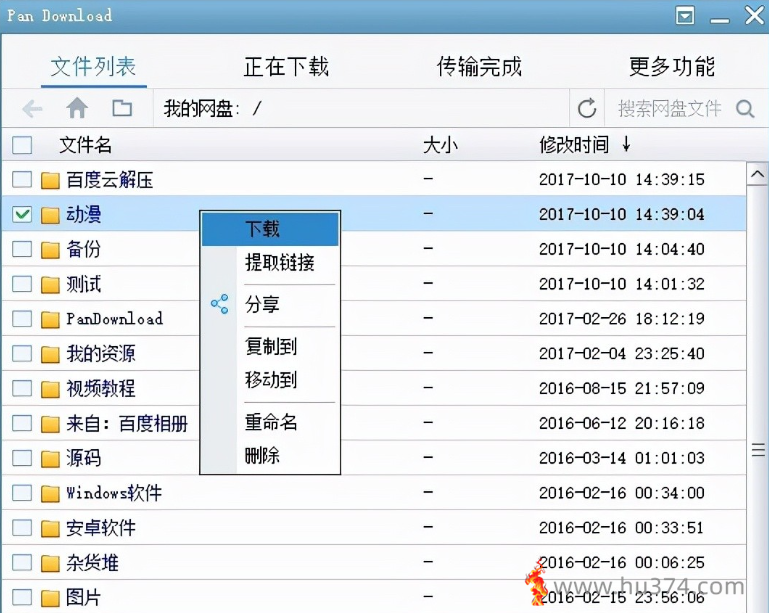Click folder icon of 杂货堆
Screen dimensions: 769x613
click(50, 563)
